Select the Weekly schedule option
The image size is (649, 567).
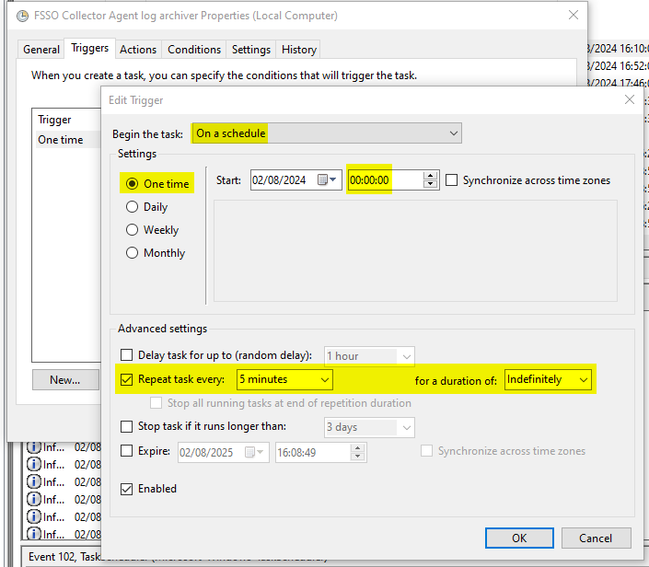132,230
